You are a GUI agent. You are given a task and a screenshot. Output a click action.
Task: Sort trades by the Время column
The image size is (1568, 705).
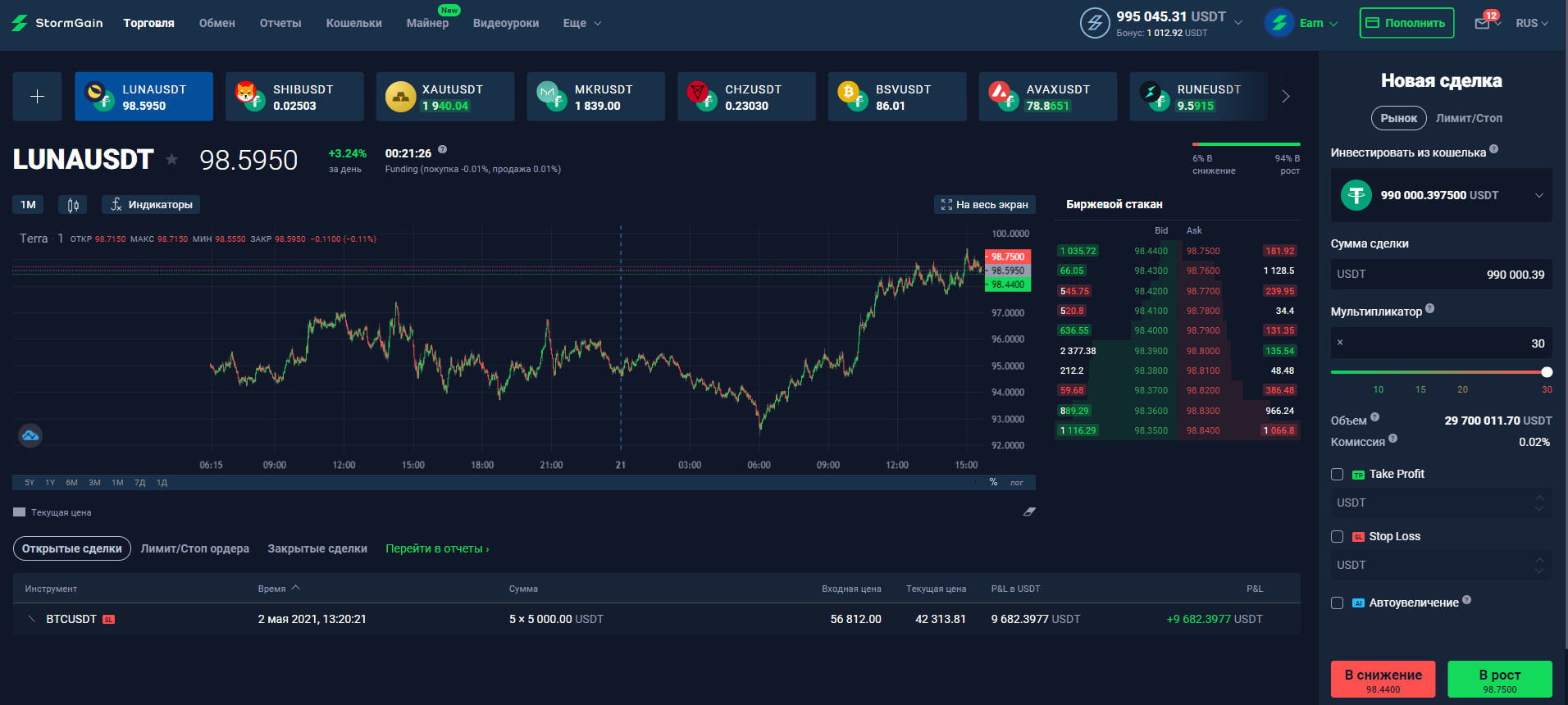pyautogui.click(x=279, y=589)
